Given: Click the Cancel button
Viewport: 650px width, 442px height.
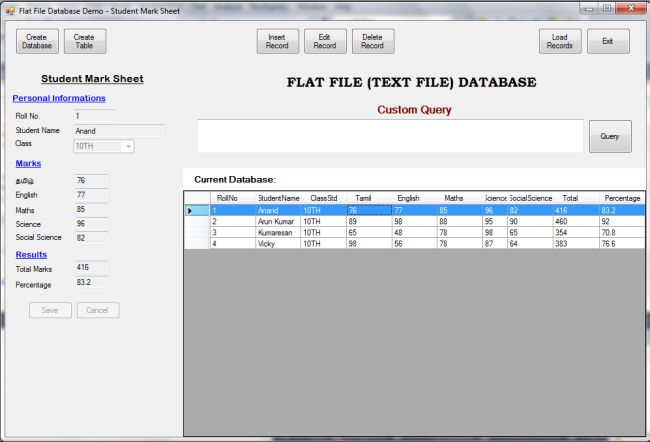Looking at the screenshot, I should pyautogui.click(x=98, y=310).
